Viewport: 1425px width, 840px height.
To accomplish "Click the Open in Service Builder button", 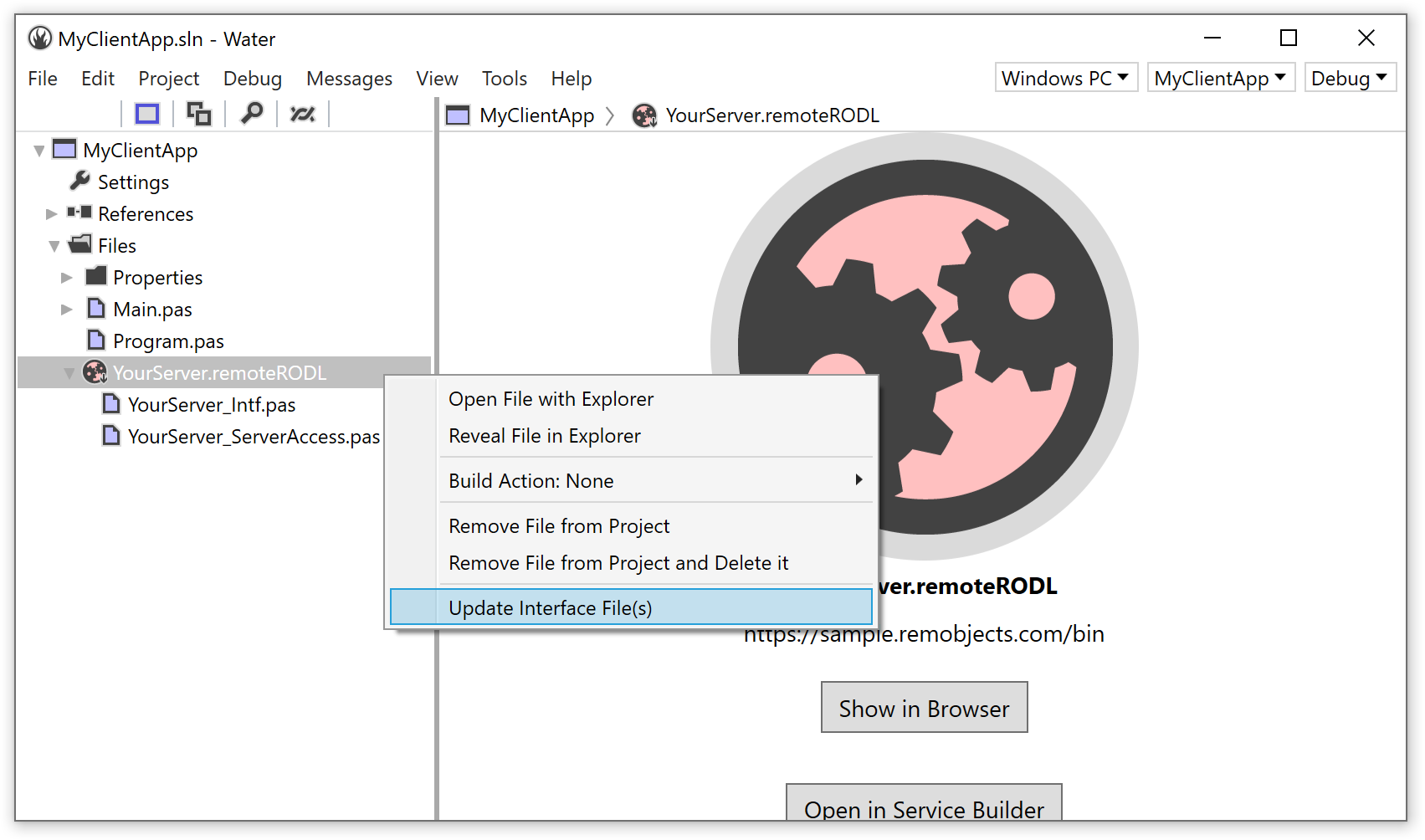I will coord(924,803).
